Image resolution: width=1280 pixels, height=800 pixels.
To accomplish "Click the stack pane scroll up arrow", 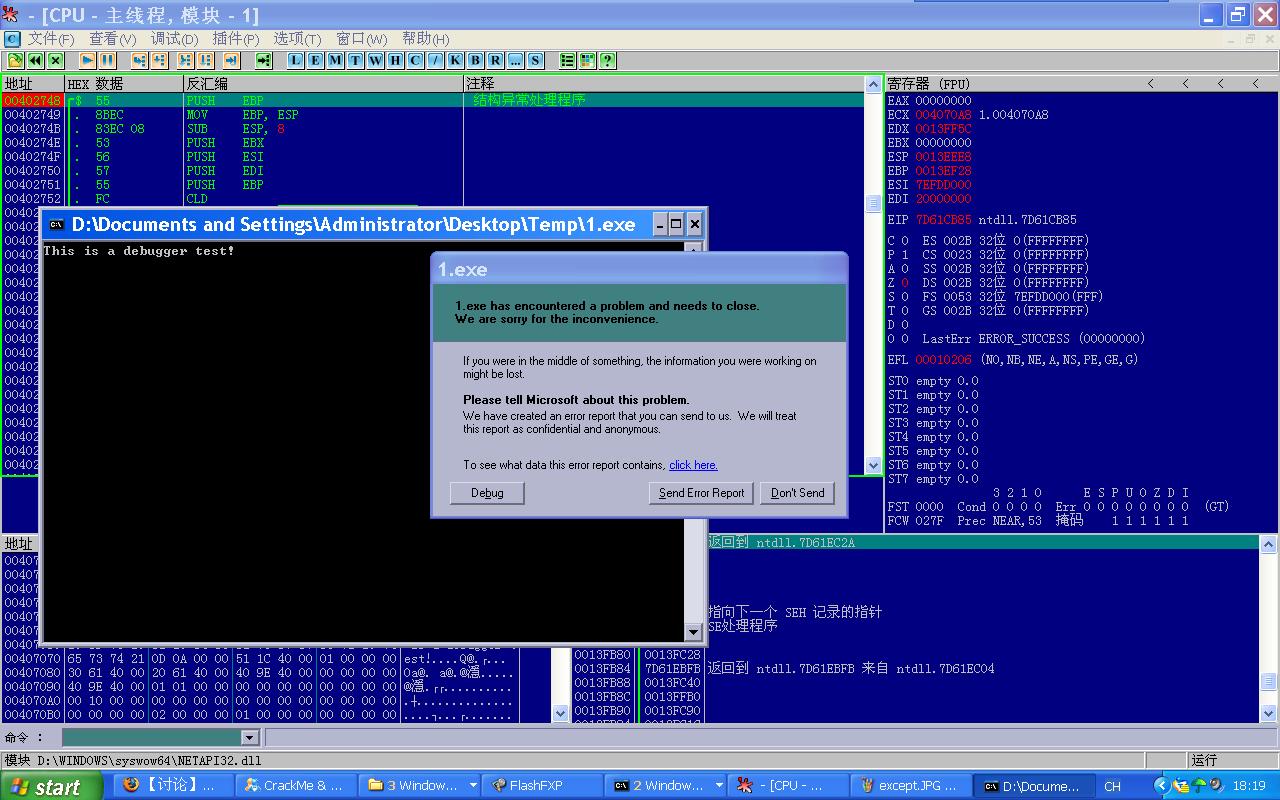I will tap(1268, 544).
